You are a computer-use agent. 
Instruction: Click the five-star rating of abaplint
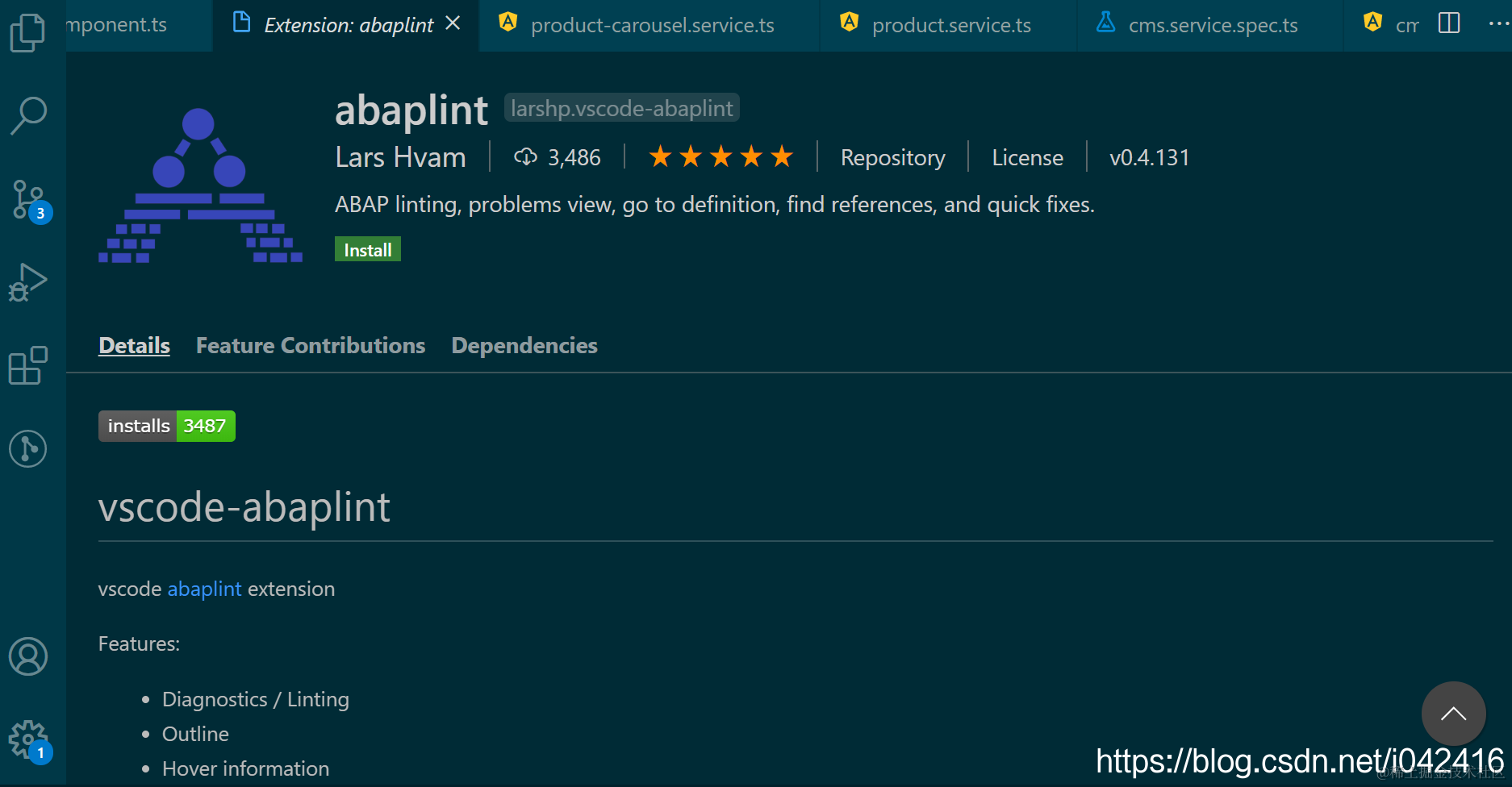[x=721, y=156]
